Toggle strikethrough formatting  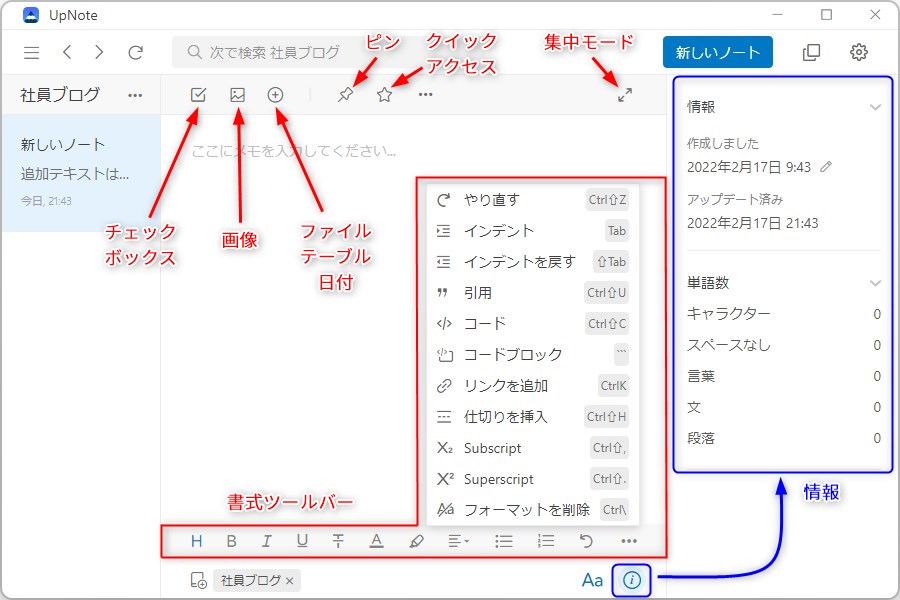pyautogui.click(x=338, y=541)
